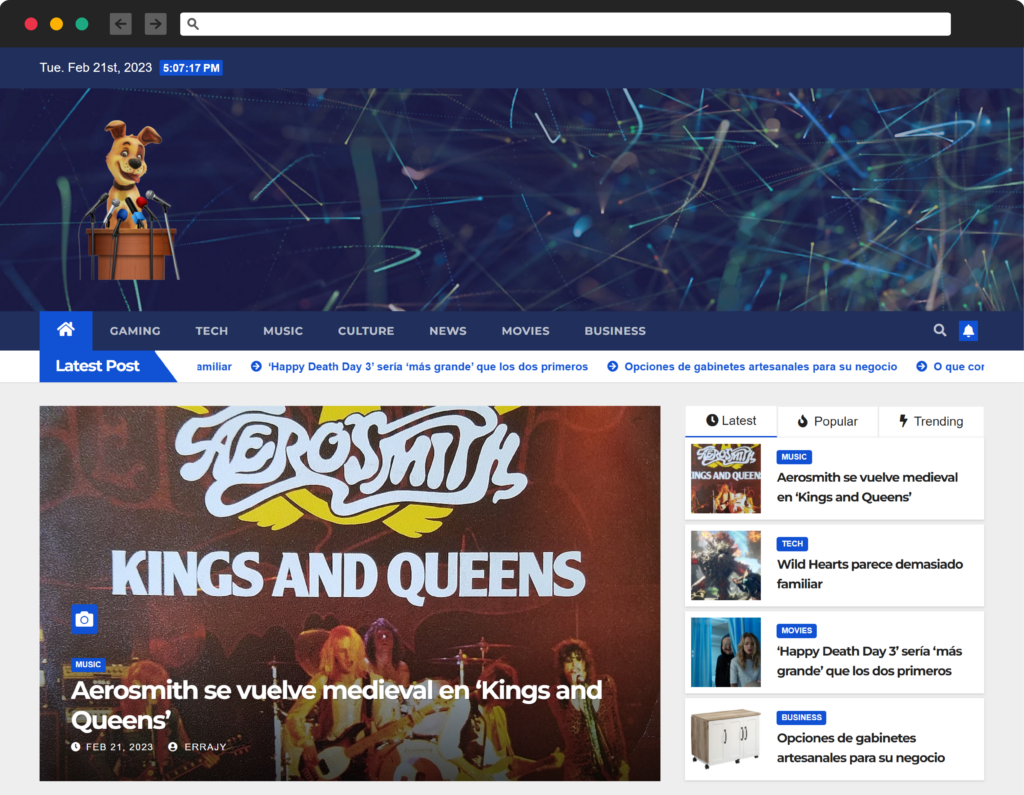Image resolution: width=1024 pixels, height=795 pixels.
Task: Click the FEB 21, 2023 post date
Action: [x=120, y=747]
